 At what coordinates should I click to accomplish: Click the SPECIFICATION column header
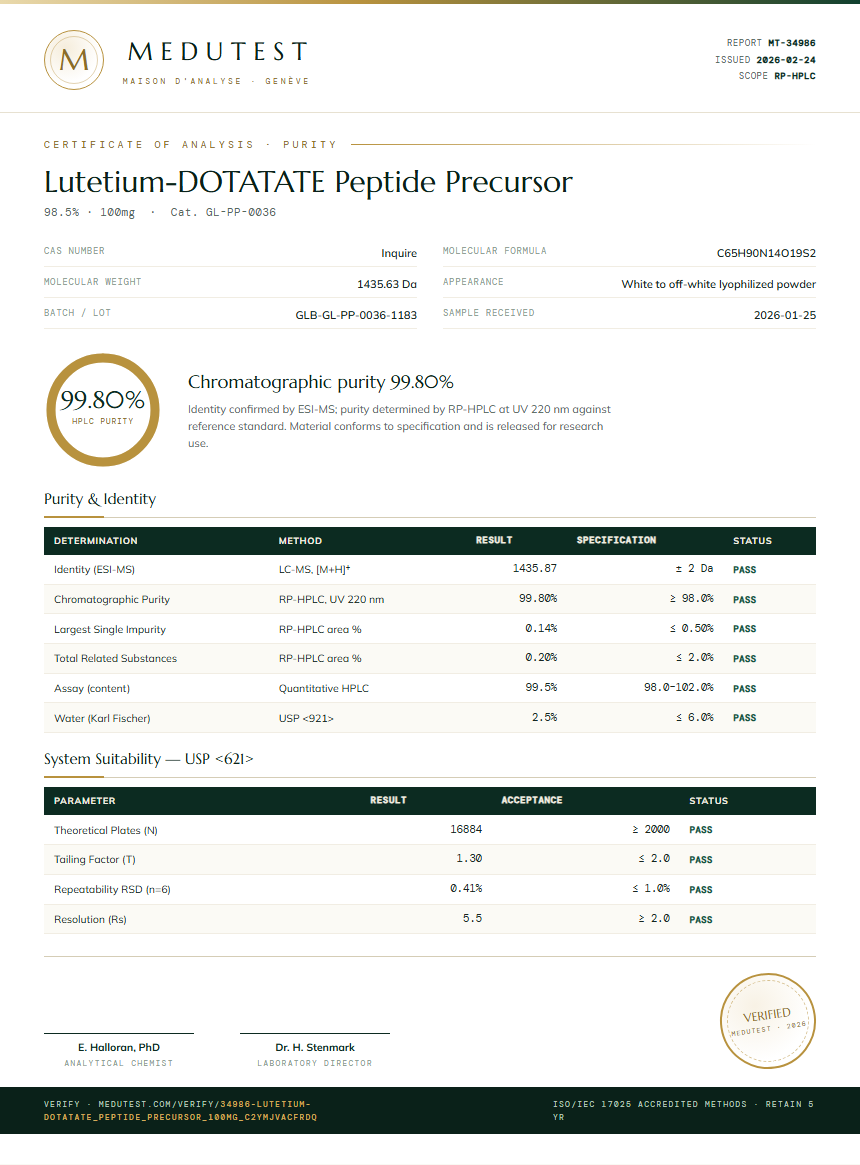click(616, 540)
